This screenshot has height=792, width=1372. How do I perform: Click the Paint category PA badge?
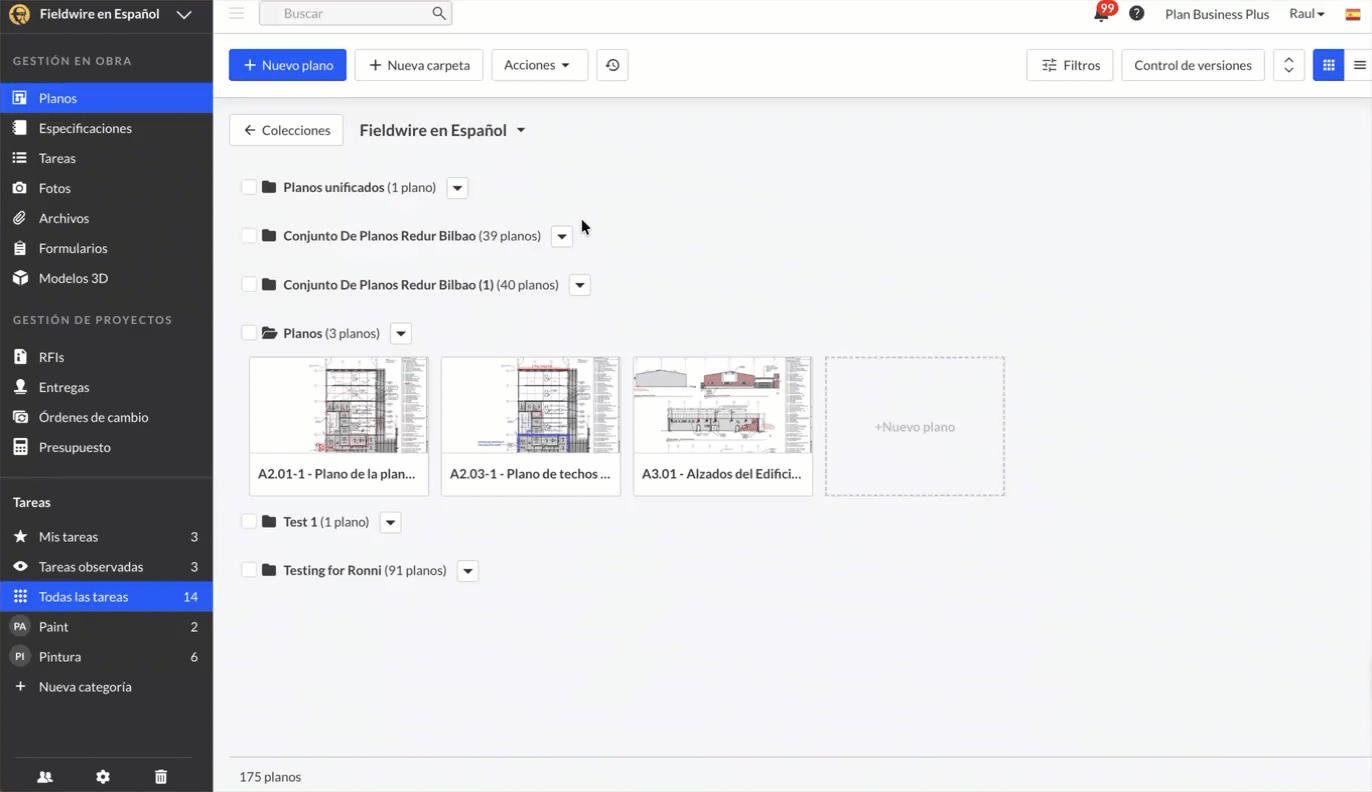click(19, 627)
